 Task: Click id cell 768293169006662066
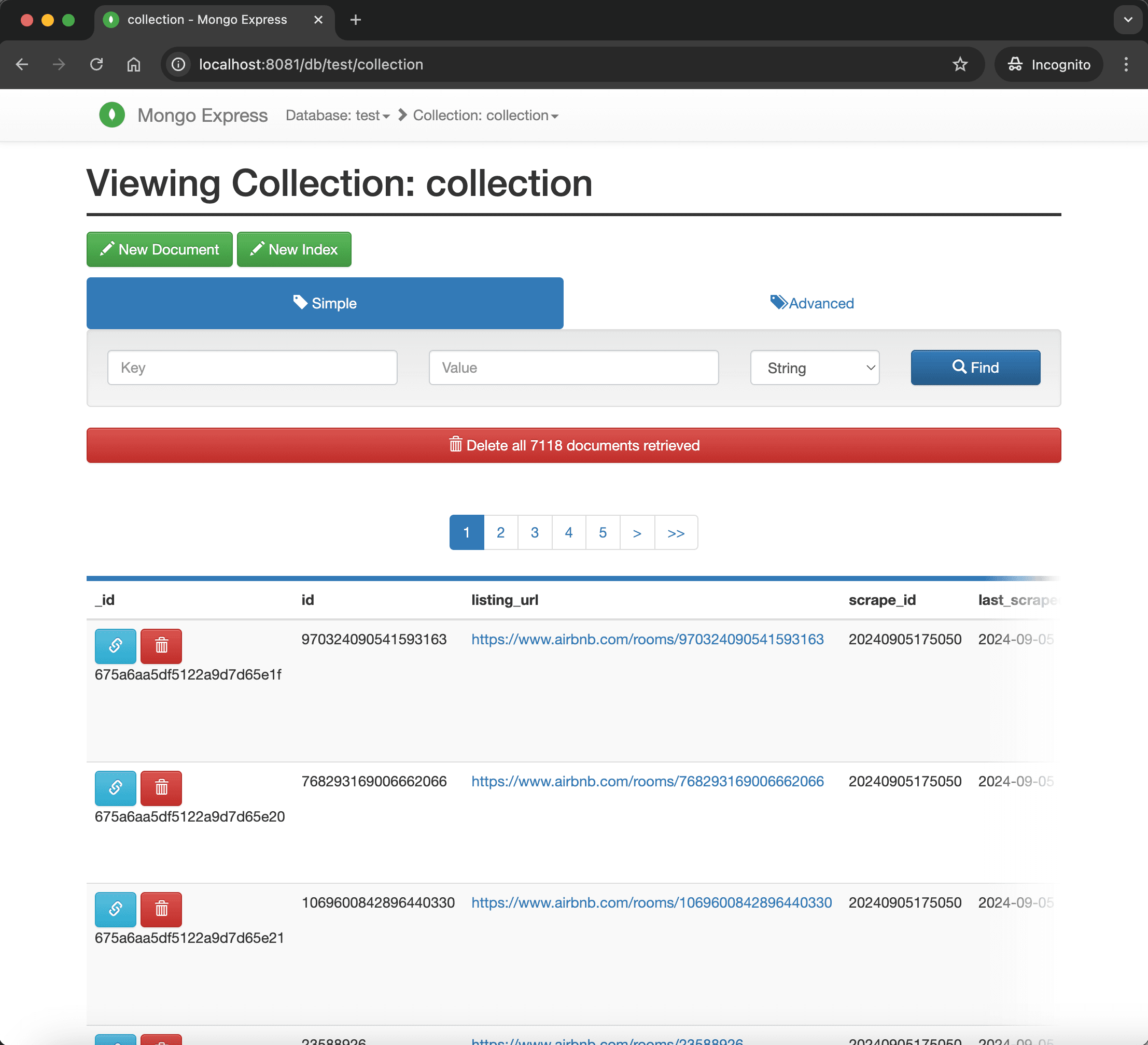(374, 781)
